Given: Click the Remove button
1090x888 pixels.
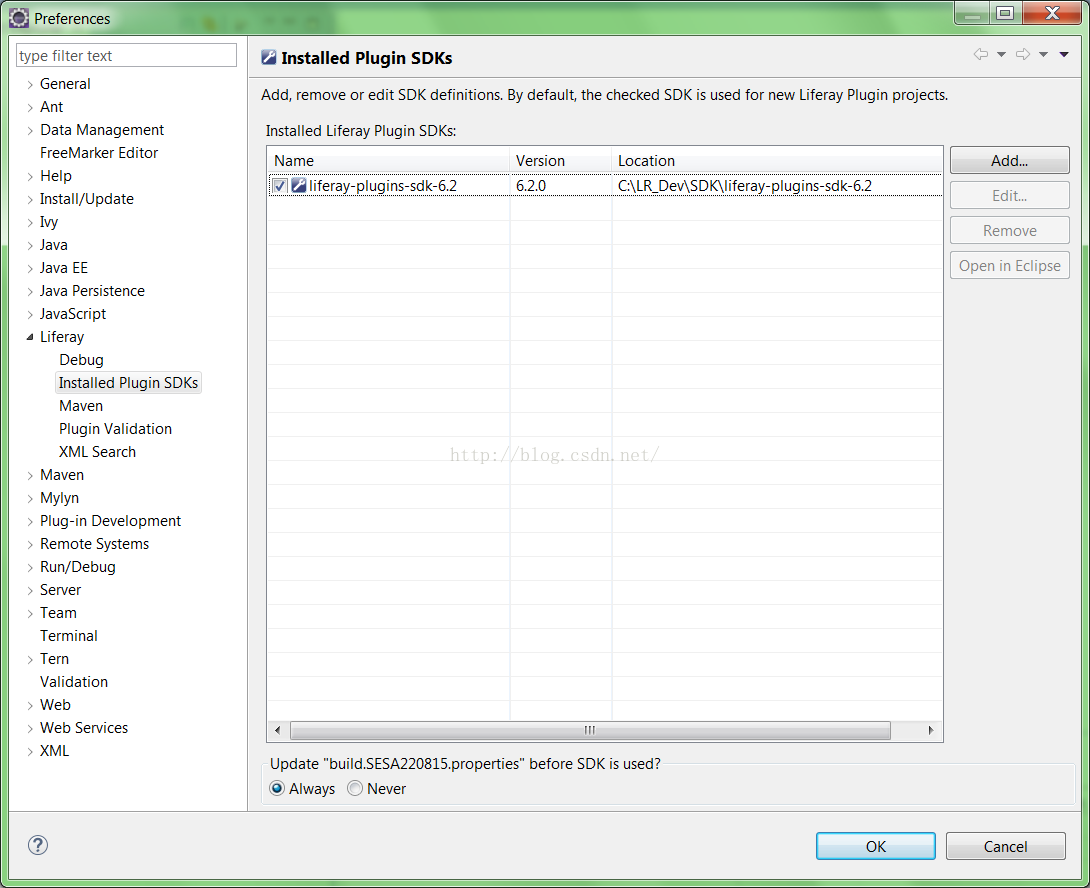Looking at the screenshot, I should click(x=1009, y=230).
